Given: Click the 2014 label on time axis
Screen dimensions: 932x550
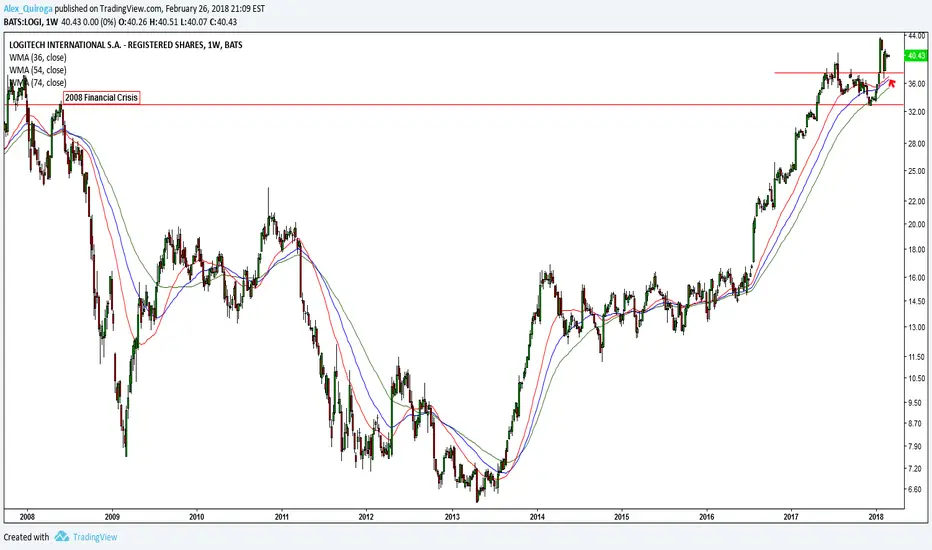Looking at the screenshot, I should [x=537, y=517].
